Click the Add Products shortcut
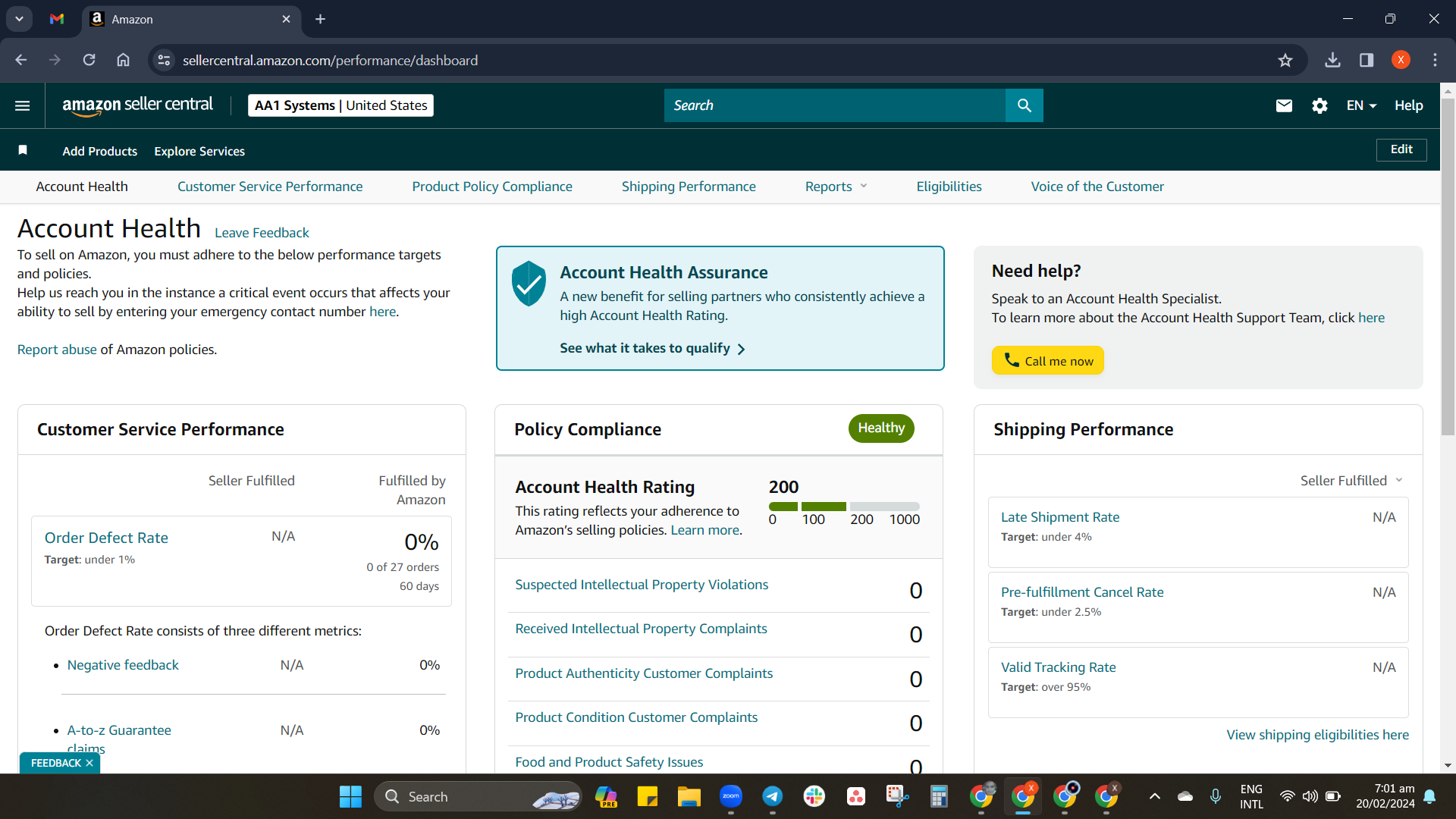Image resolution: width=1456 pixels, height=819 pixels. click(100, 151)
